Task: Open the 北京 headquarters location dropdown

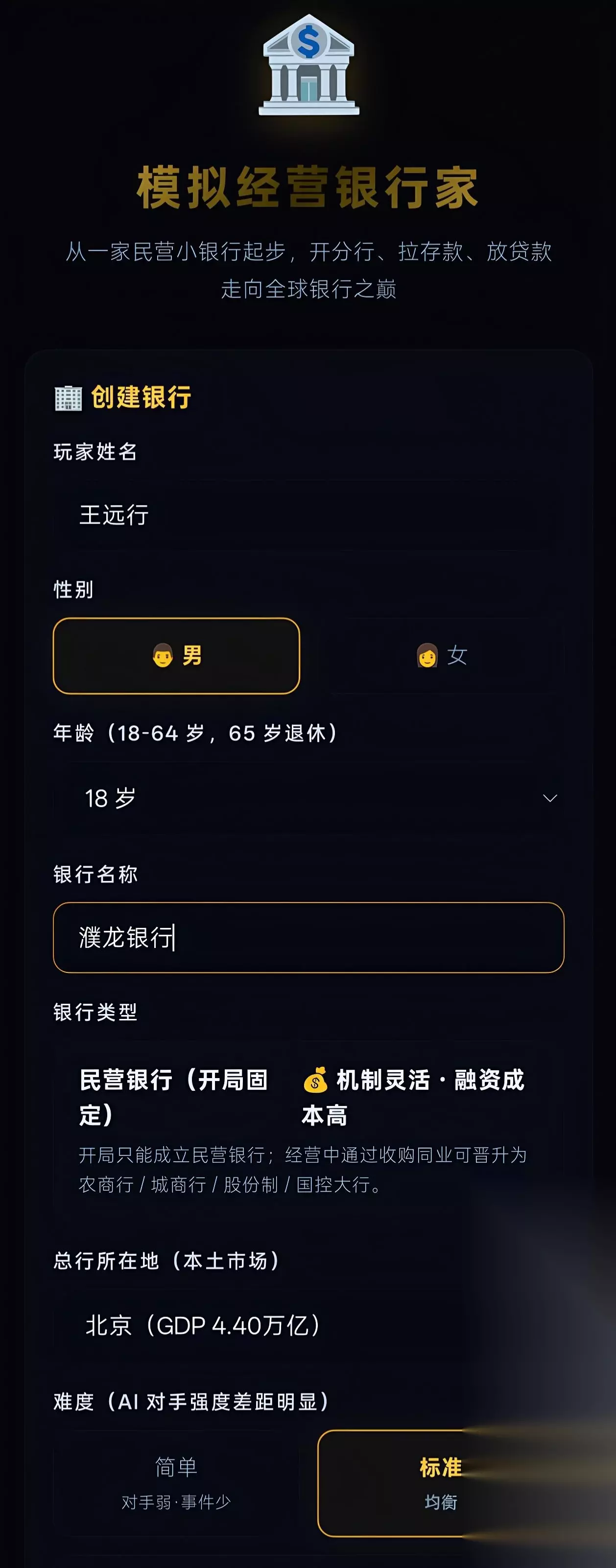Action: click(309, 1326)
